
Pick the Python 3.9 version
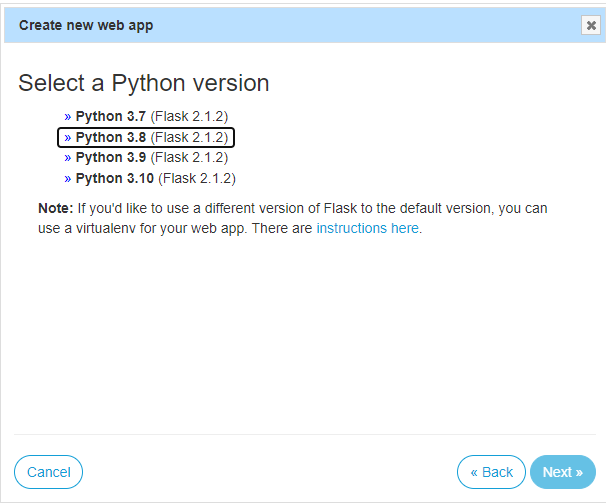[x=111, y=157]
